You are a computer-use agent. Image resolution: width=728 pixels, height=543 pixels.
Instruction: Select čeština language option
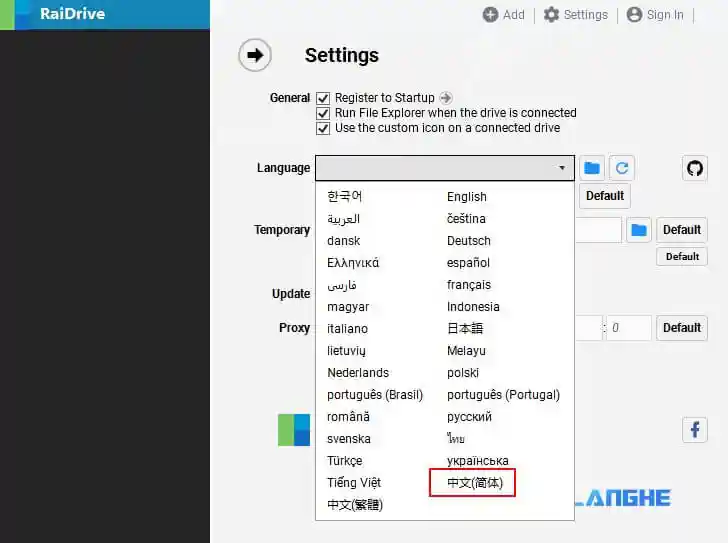click(466, 219)
